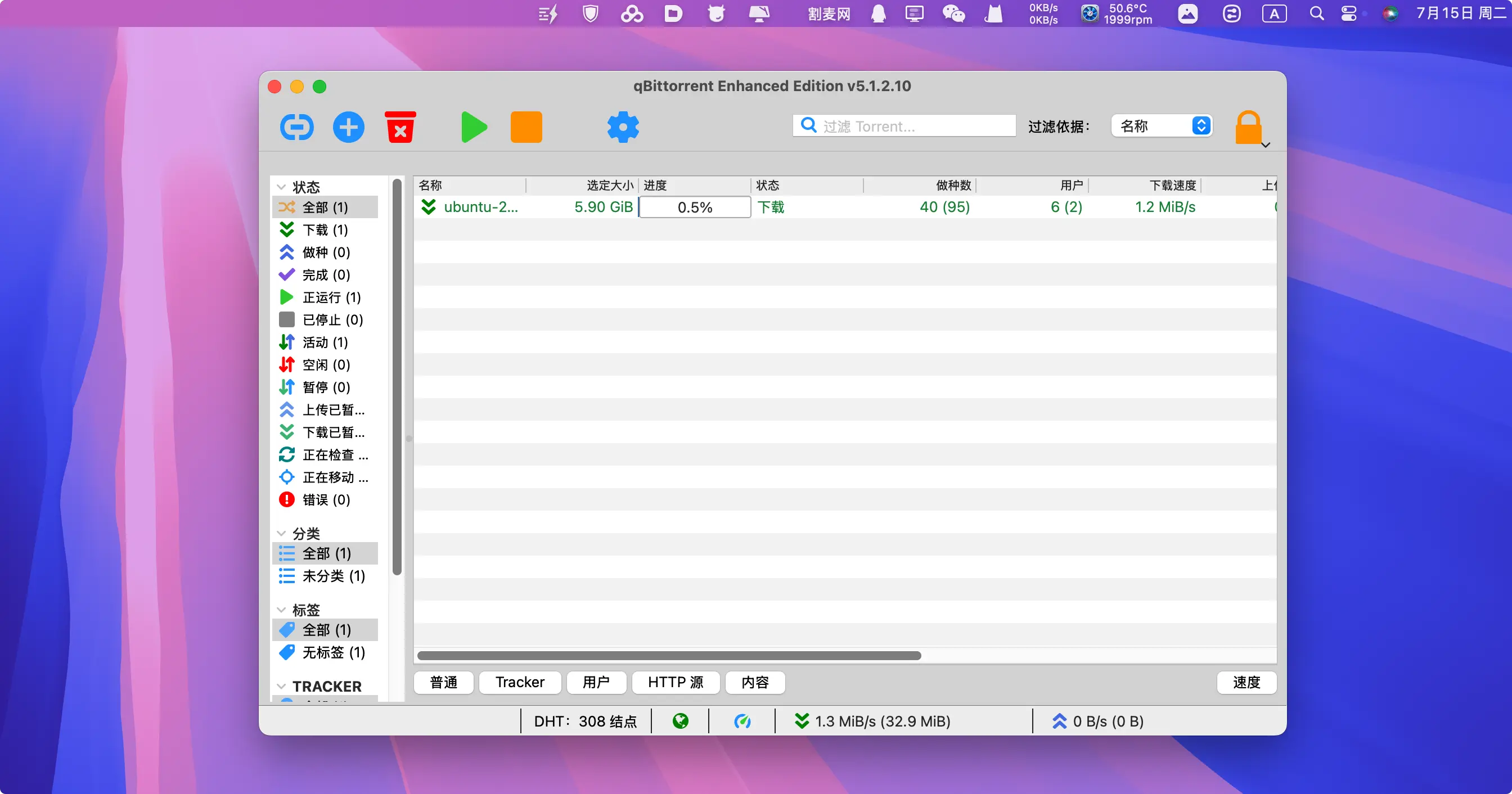Click the blue add torrent file button
1512x794 pixels.
pyautogui.click(x=349, y=127)
